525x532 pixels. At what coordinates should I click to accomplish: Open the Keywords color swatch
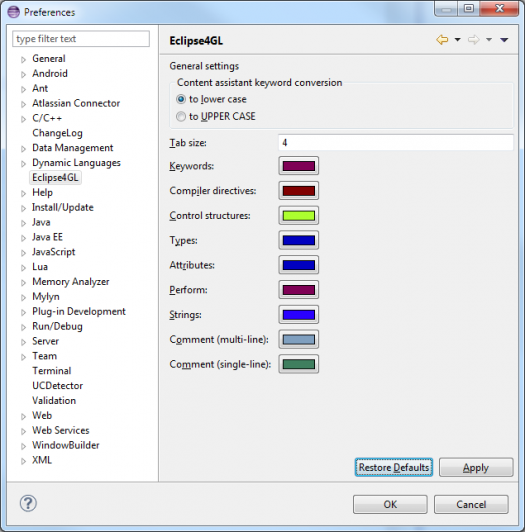pyautogui.click(x=299, y=166)
